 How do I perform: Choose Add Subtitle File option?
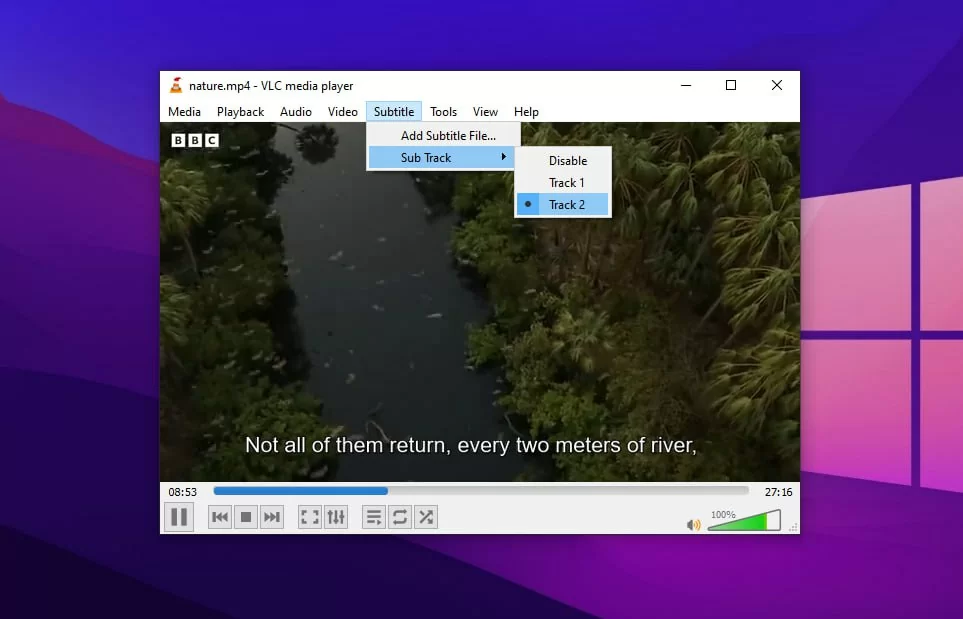click(x=448, y=136)
